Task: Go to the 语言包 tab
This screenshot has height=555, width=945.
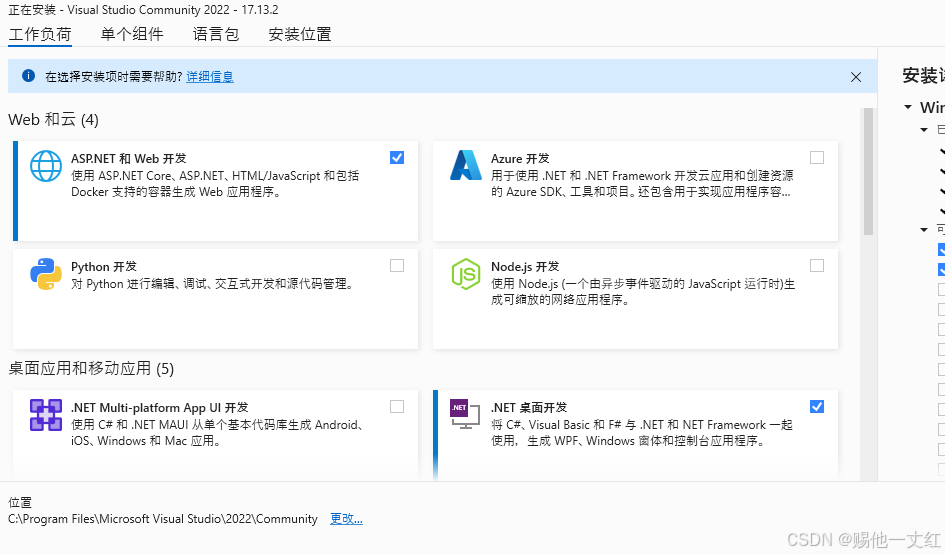Action: click(216, 34)
